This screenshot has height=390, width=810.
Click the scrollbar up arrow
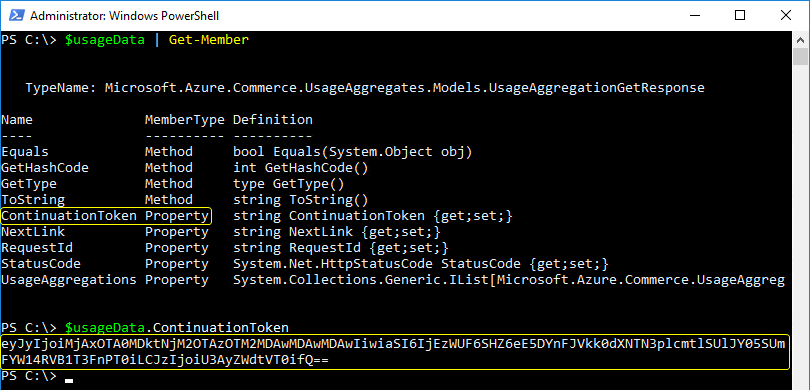(x=801, y=40)
